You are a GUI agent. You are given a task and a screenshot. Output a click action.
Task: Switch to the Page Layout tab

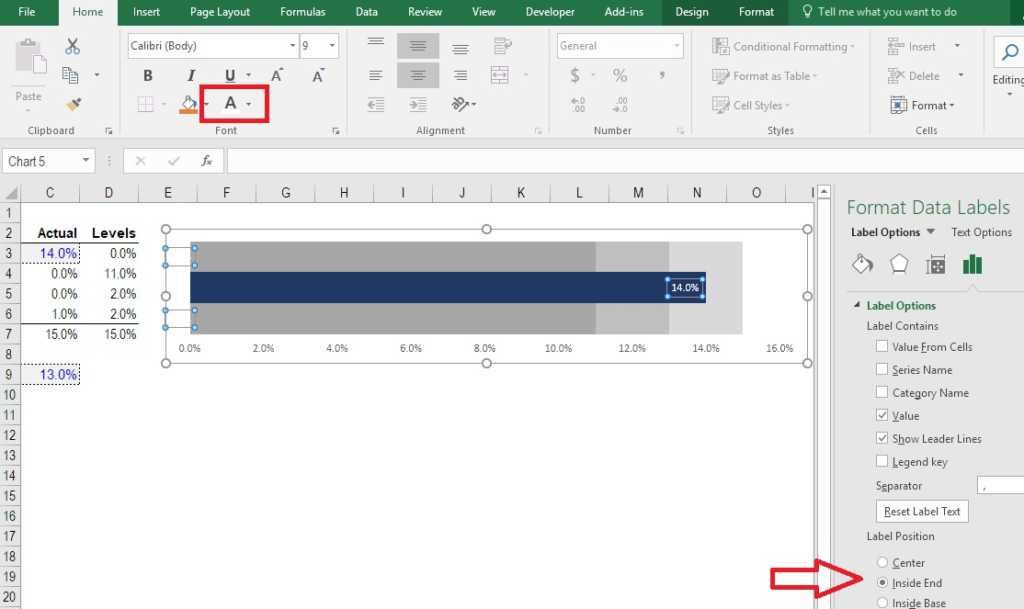pyautogui.click(x=219, y=12)
